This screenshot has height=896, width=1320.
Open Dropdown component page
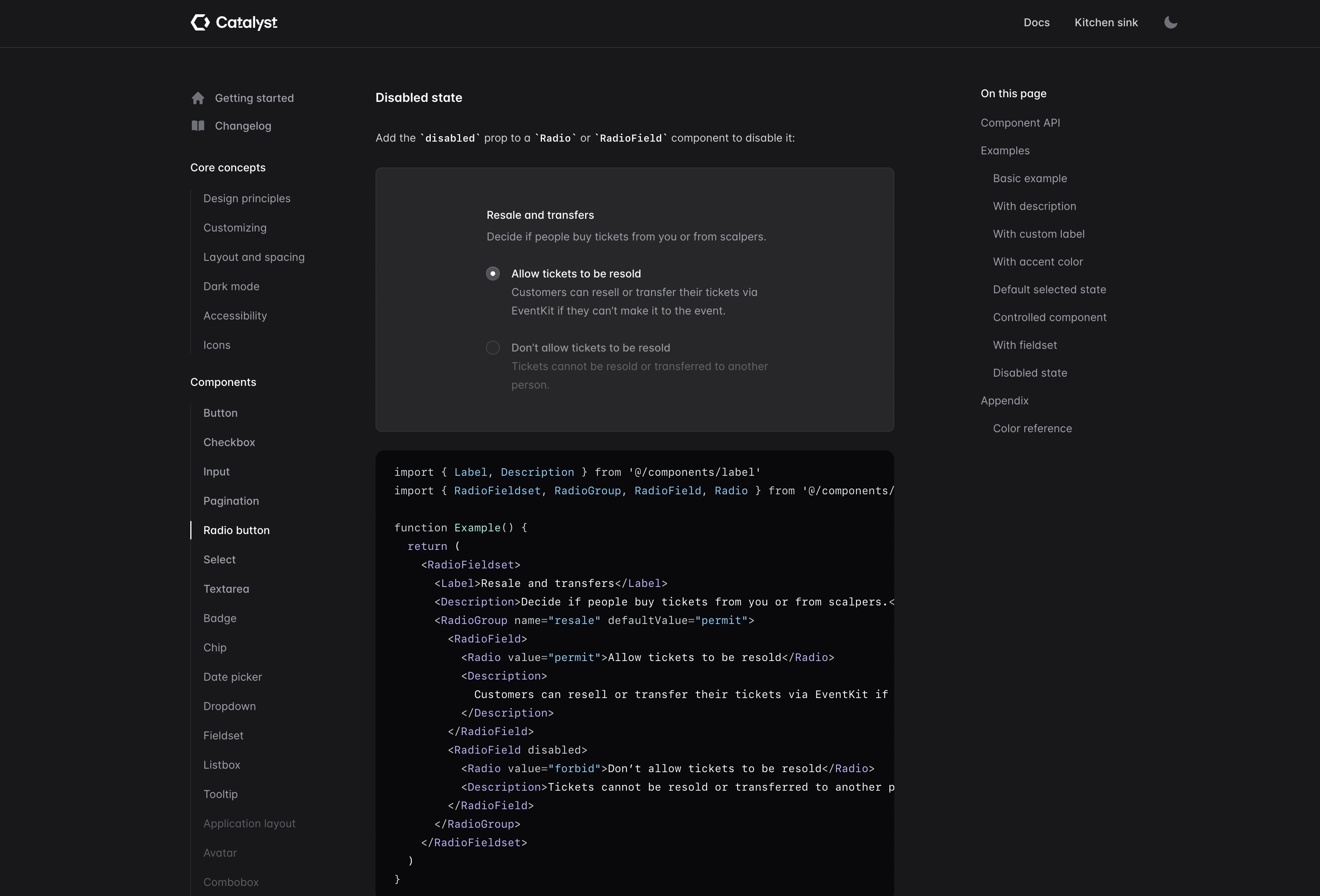[230, 707]
